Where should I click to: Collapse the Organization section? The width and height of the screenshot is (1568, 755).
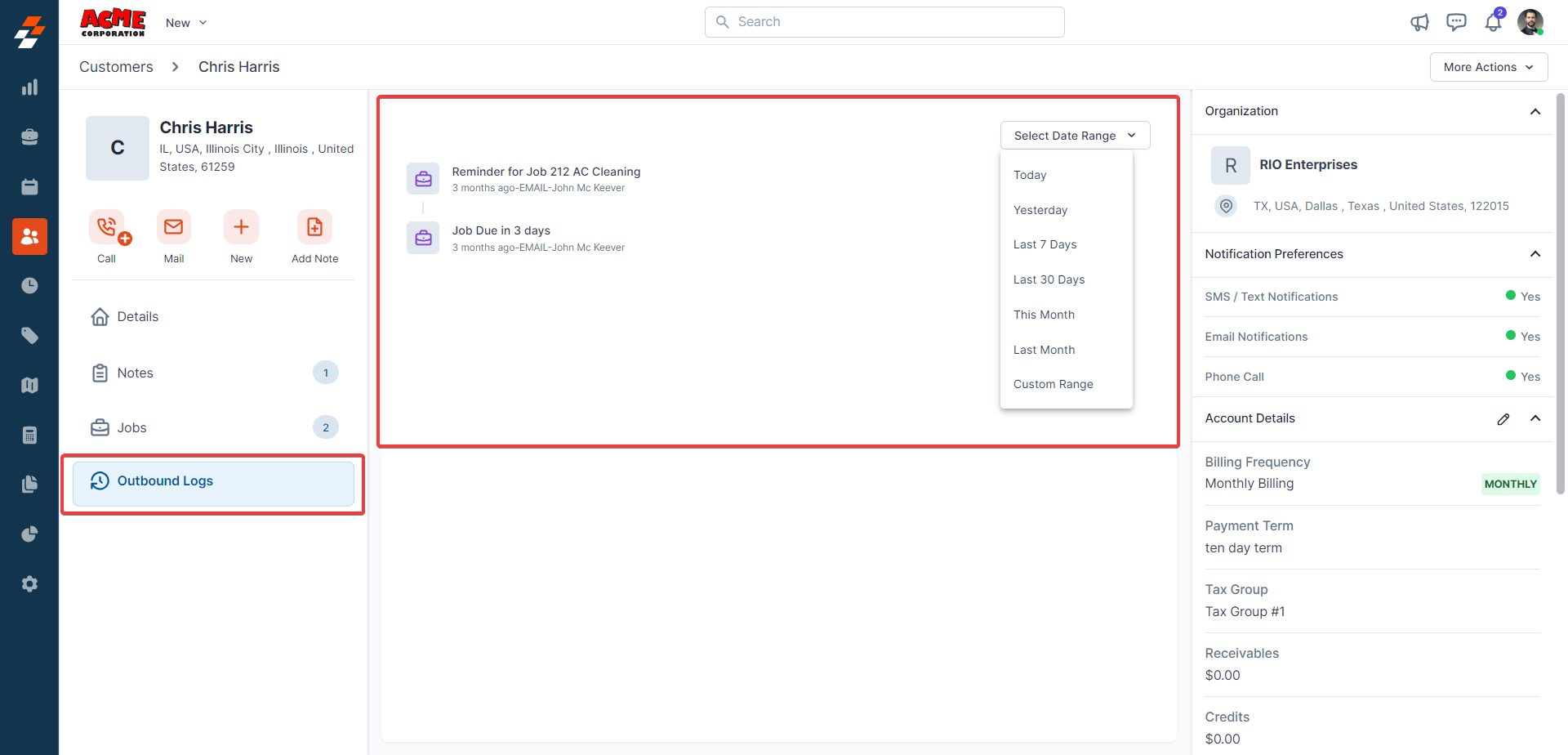pyautogui.click(x=1535, y=112)
